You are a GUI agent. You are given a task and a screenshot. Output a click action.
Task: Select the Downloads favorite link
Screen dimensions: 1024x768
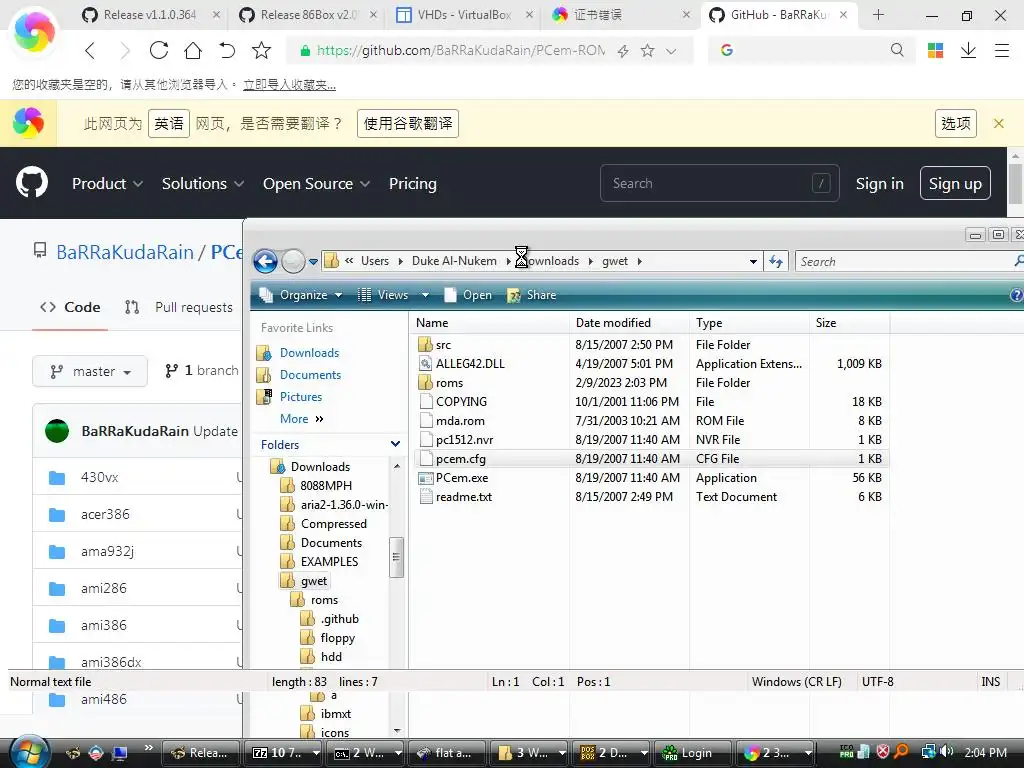coord(309,353)
